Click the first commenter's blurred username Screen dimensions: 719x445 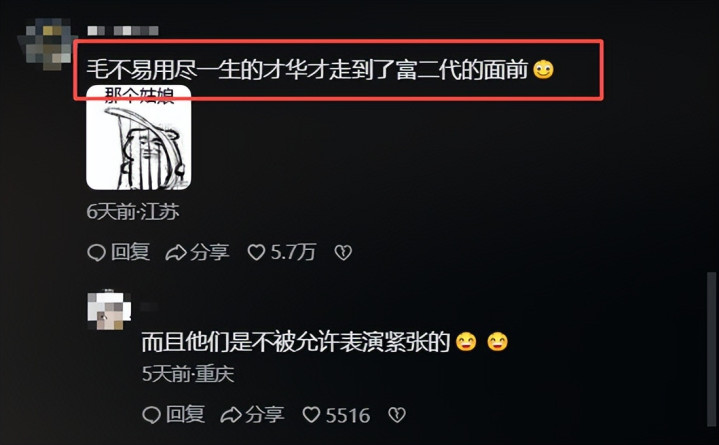point(123,31)
